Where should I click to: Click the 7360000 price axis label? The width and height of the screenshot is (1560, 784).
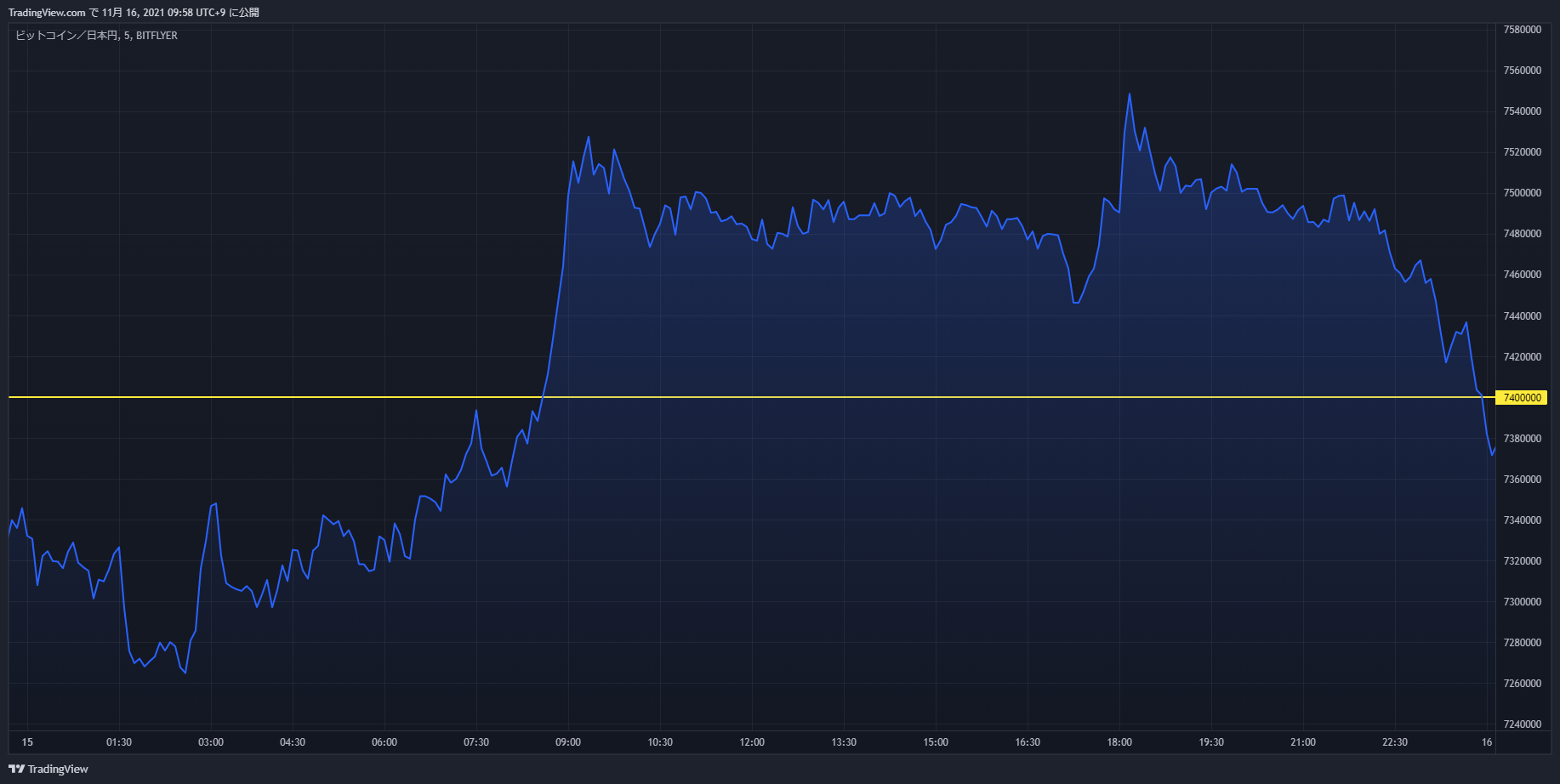(1522, 480)
